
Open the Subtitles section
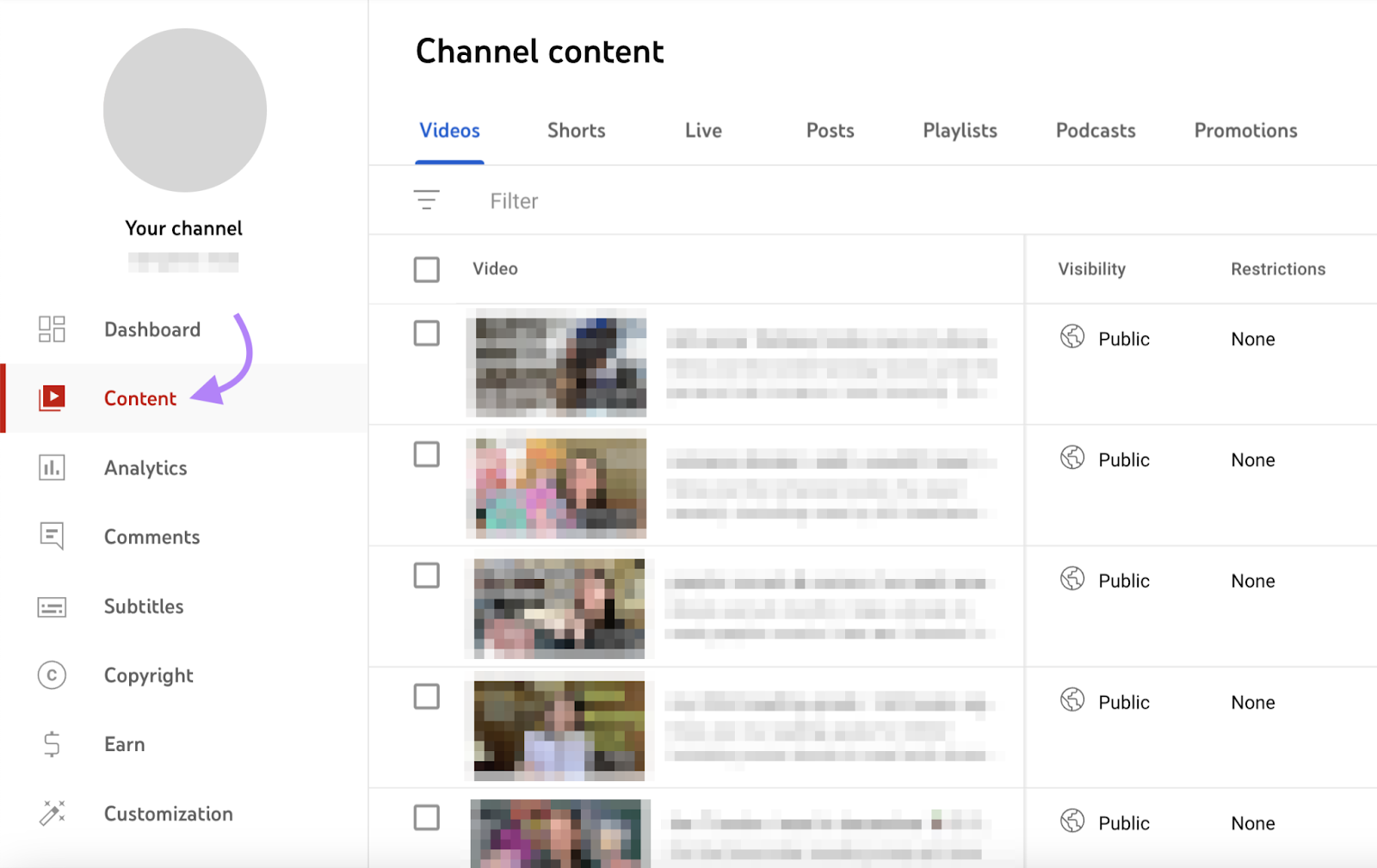(143, 606)
